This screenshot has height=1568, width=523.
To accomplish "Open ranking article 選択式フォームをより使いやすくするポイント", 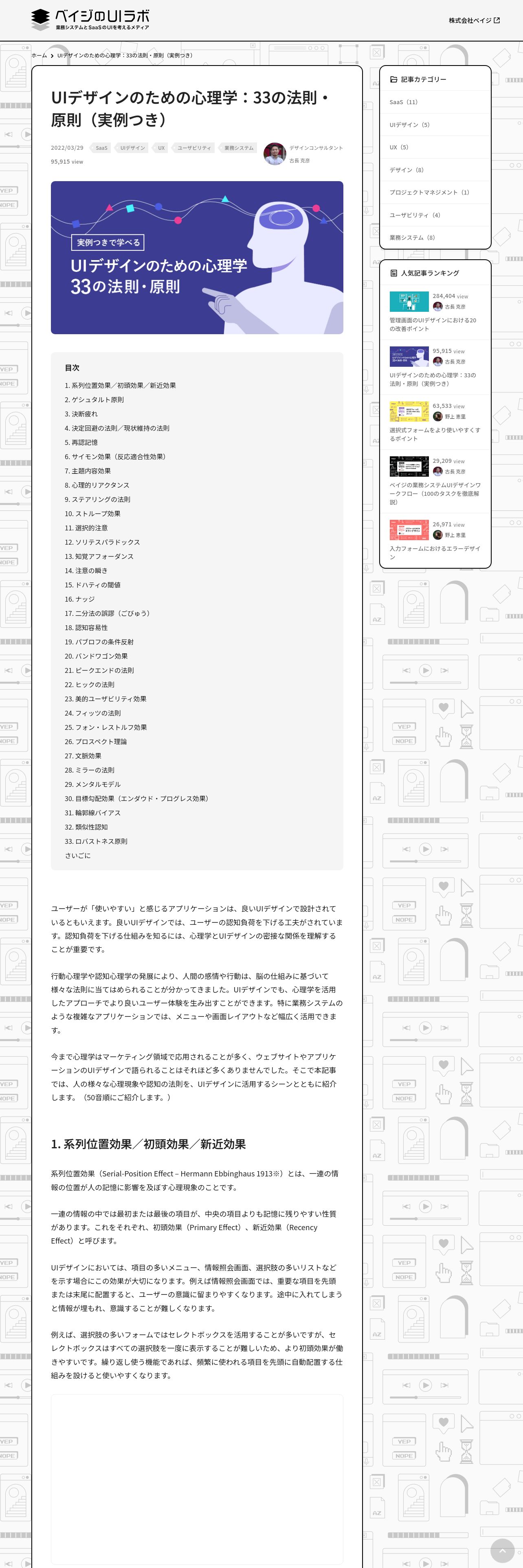I will point(435,434).
